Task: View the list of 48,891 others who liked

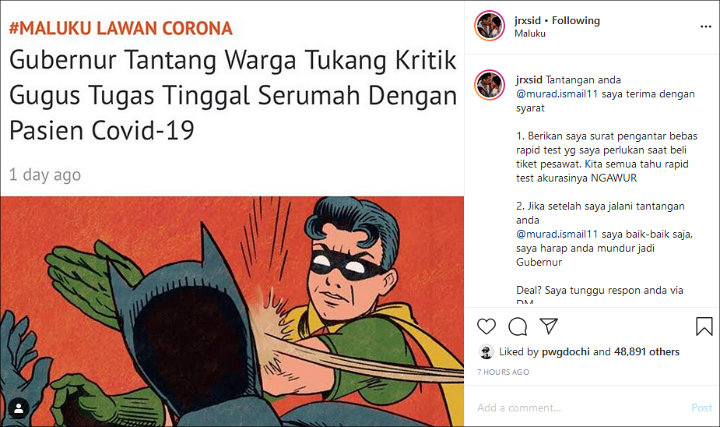Action: (x=647, y=352)
